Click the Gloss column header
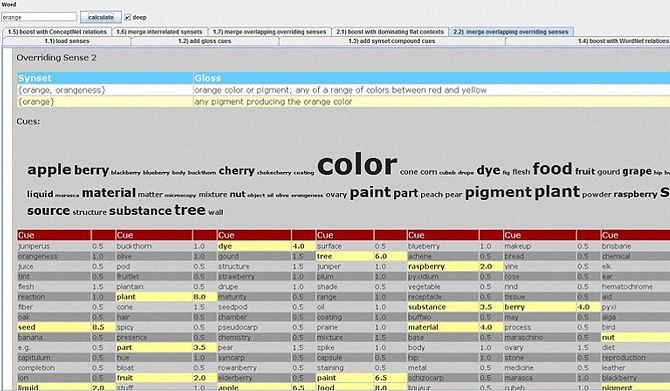This screenshot has width=670, height=391. point(432,78)
